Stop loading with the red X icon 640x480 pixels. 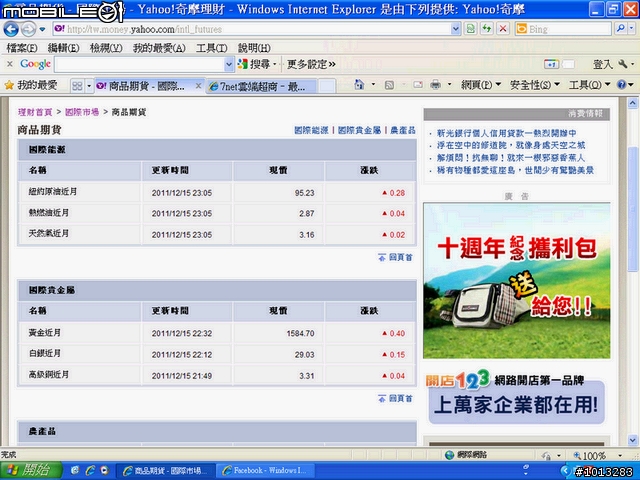tap(503, 29)
